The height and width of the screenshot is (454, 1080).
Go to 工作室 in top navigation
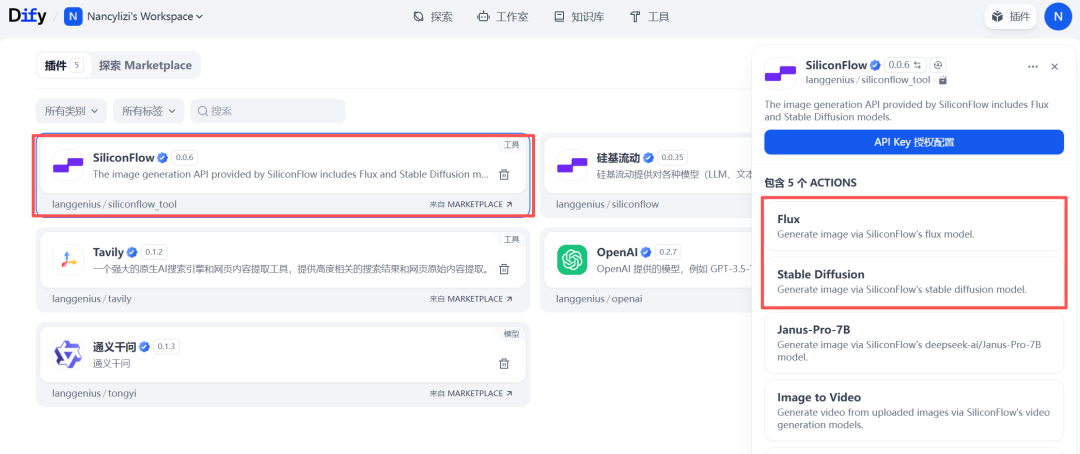503,17
